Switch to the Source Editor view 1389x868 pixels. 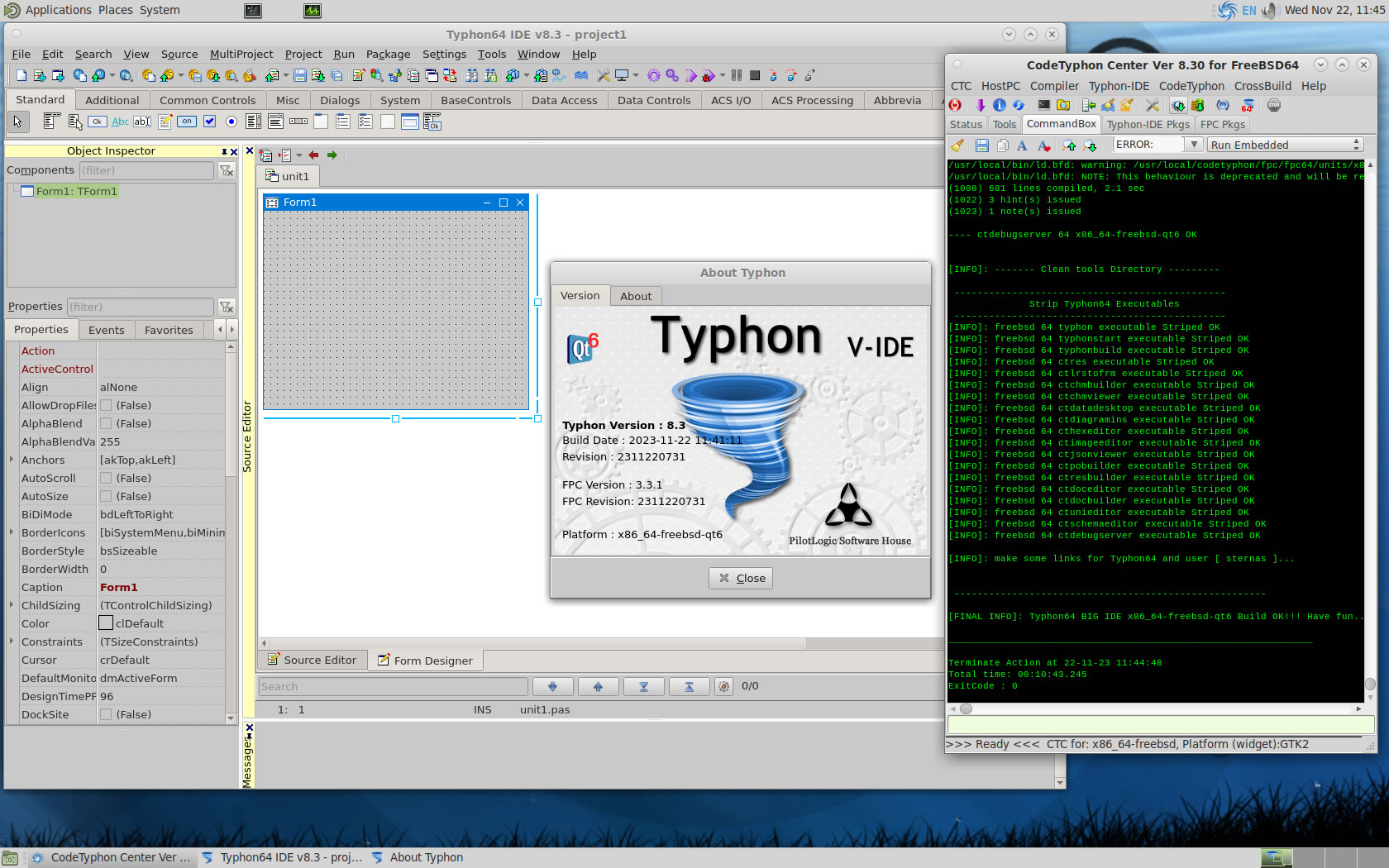313,660
